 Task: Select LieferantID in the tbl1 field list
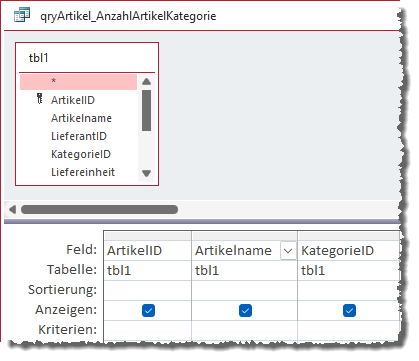[x=79, y=136]
